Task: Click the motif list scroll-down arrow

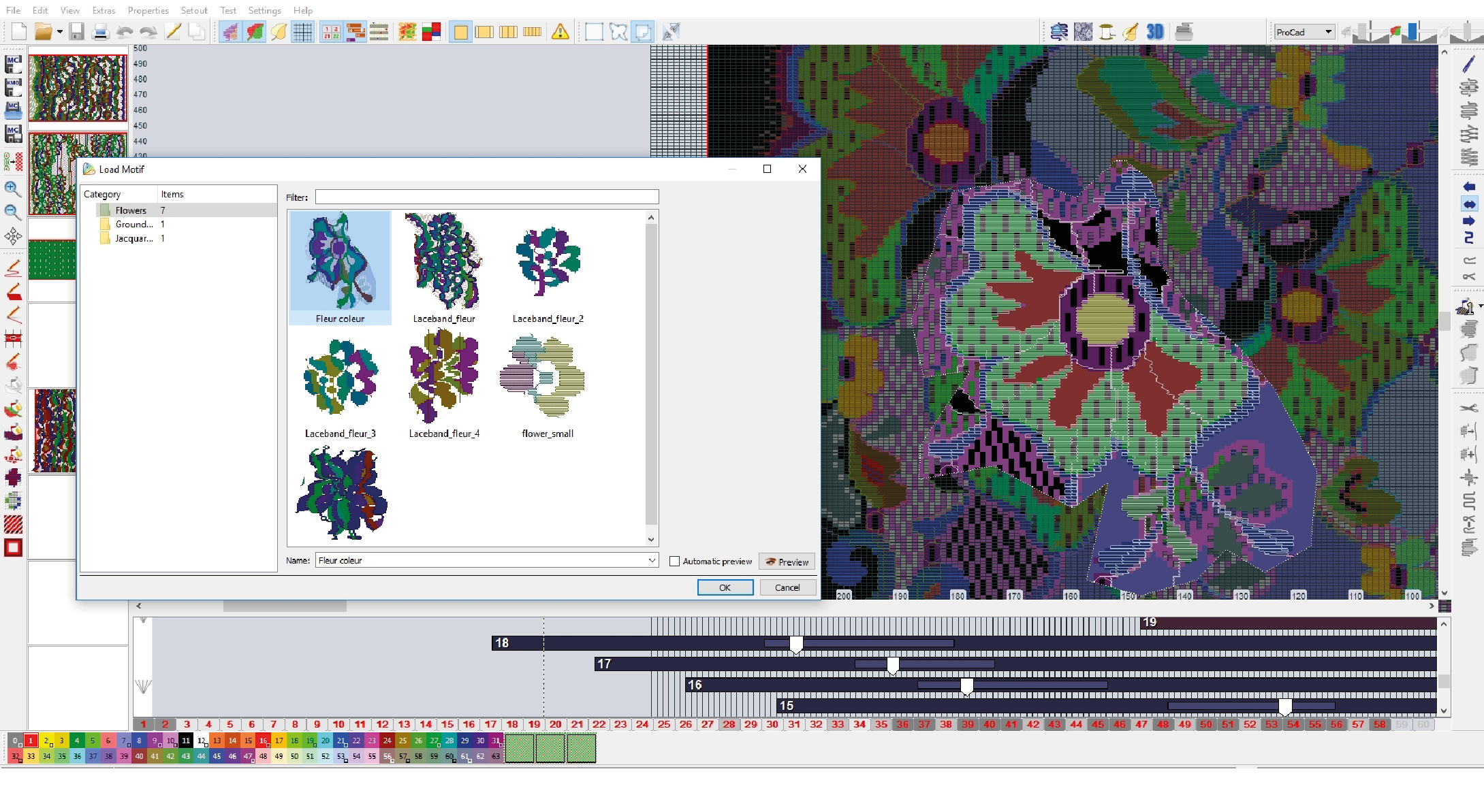Action: 651,539
